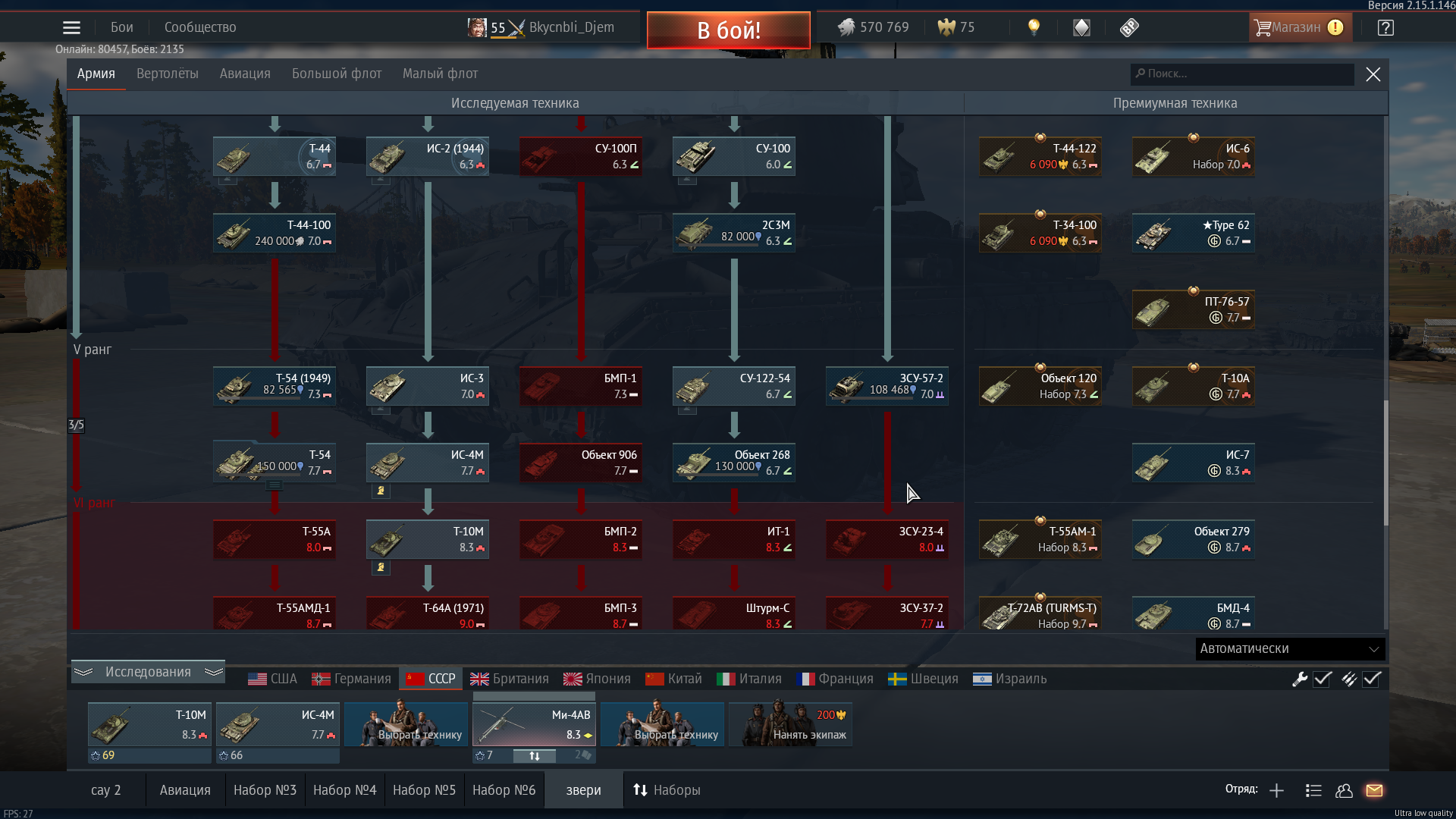1456x819 pixels.
Task: Add squad member with plus icon
Action: [1276, 790]
